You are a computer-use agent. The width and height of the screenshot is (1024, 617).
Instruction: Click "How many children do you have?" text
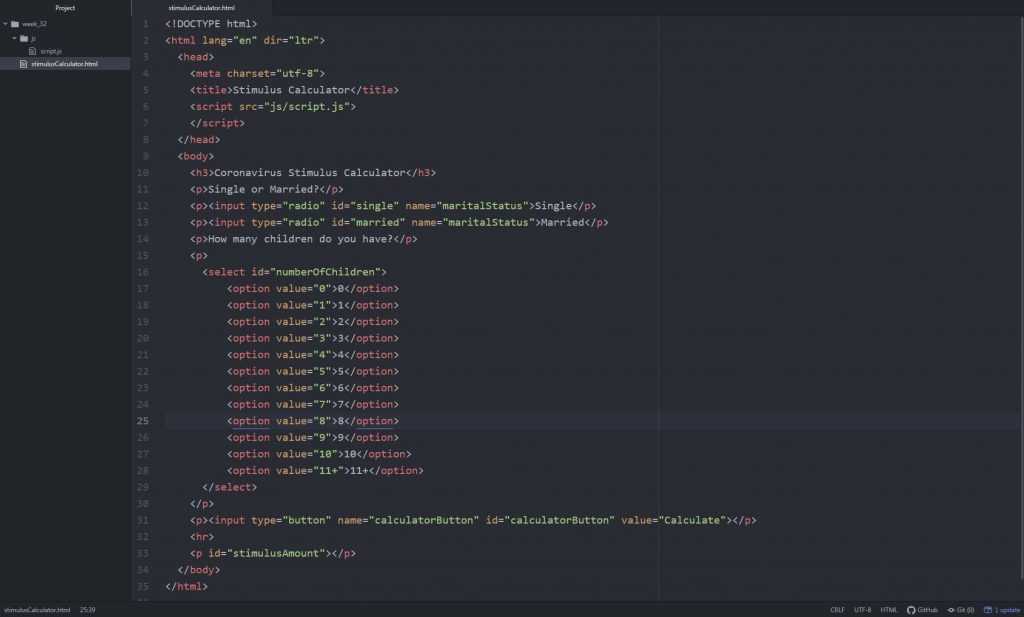click(300, 239)
